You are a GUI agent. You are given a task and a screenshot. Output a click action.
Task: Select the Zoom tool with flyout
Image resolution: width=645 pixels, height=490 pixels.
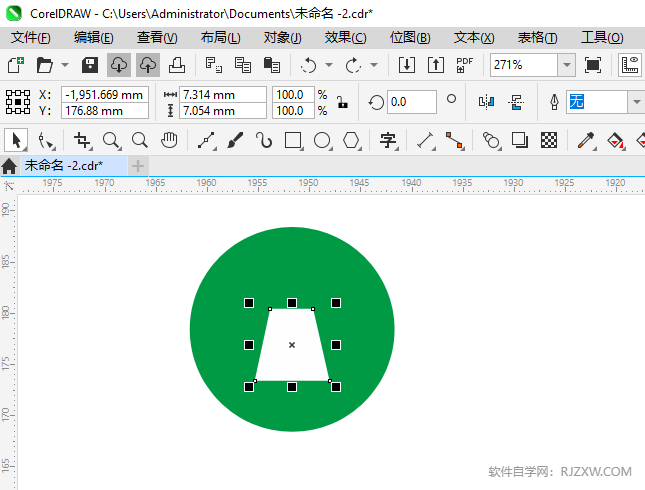point(111,141)
